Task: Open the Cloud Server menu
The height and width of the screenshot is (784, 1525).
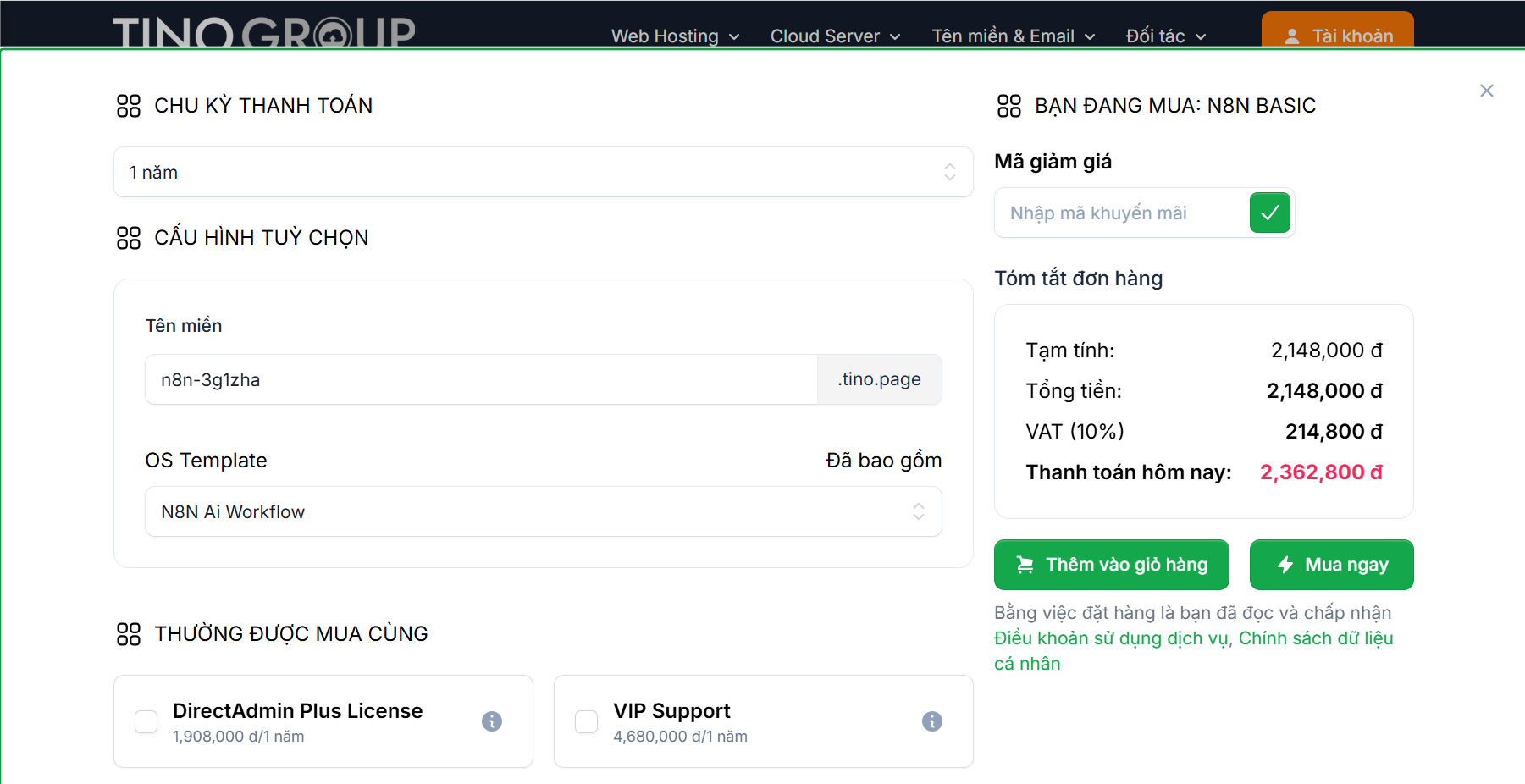Action: point(834,36)
